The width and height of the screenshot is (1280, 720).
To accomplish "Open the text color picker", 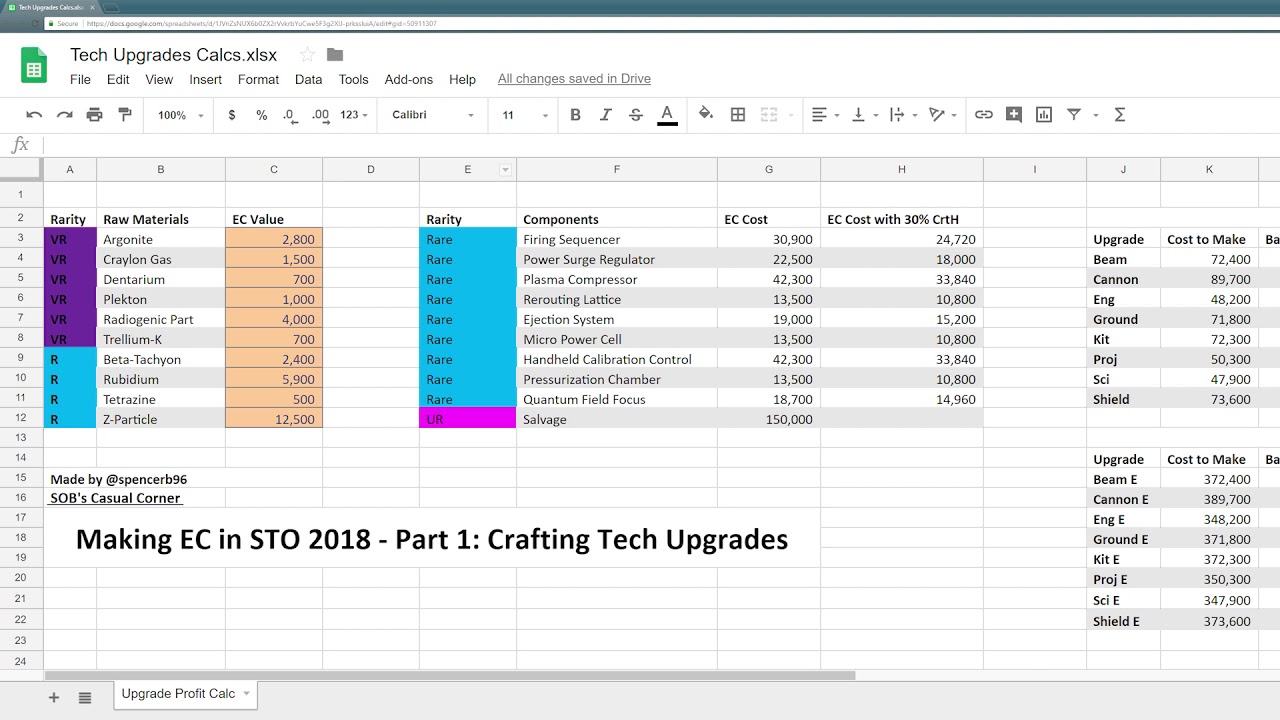I will [x=667, y=115].
